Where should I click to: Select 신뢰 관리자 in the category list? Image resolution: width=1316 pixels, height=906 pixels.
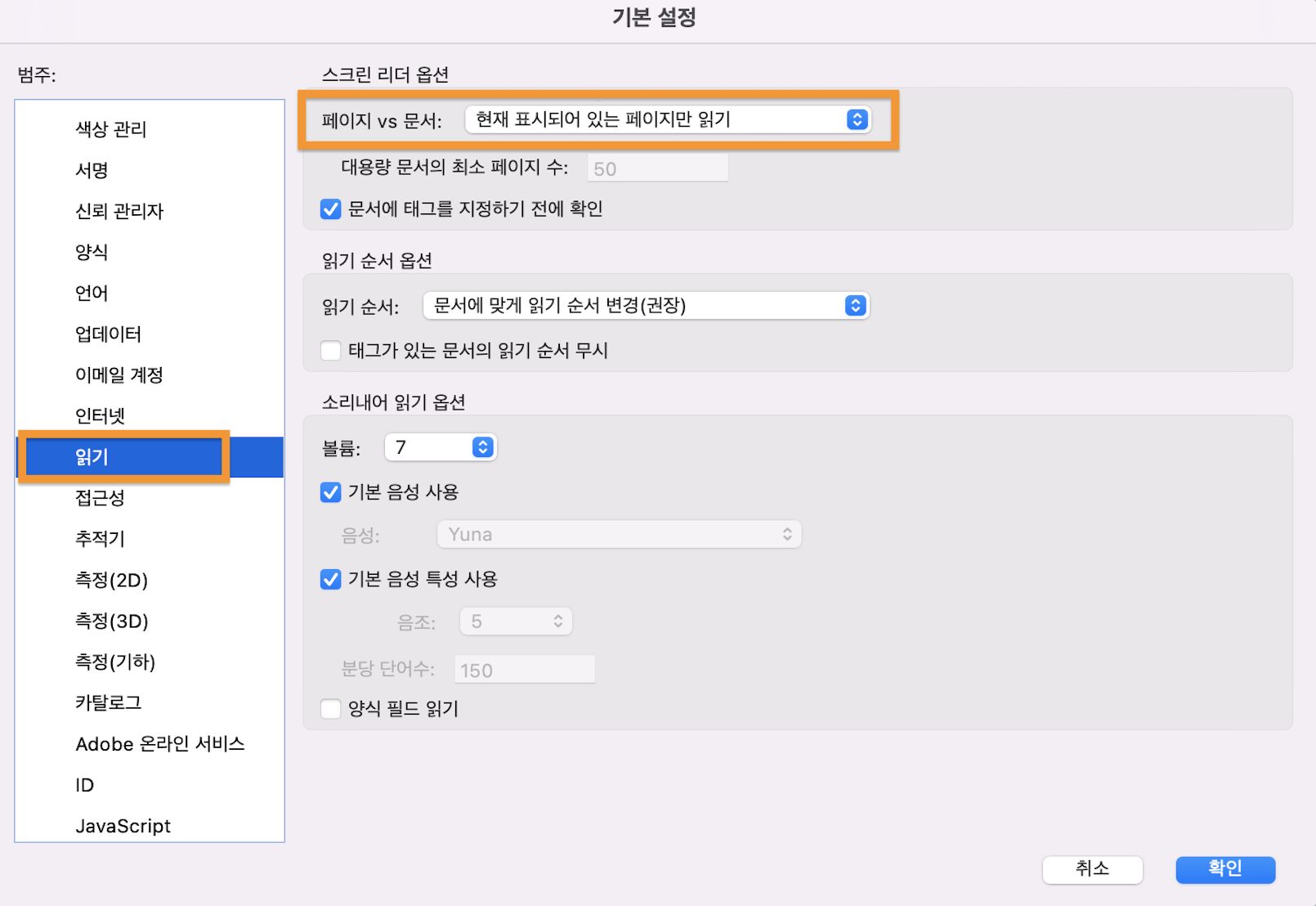pyautogui.click(x=119, y=211)
